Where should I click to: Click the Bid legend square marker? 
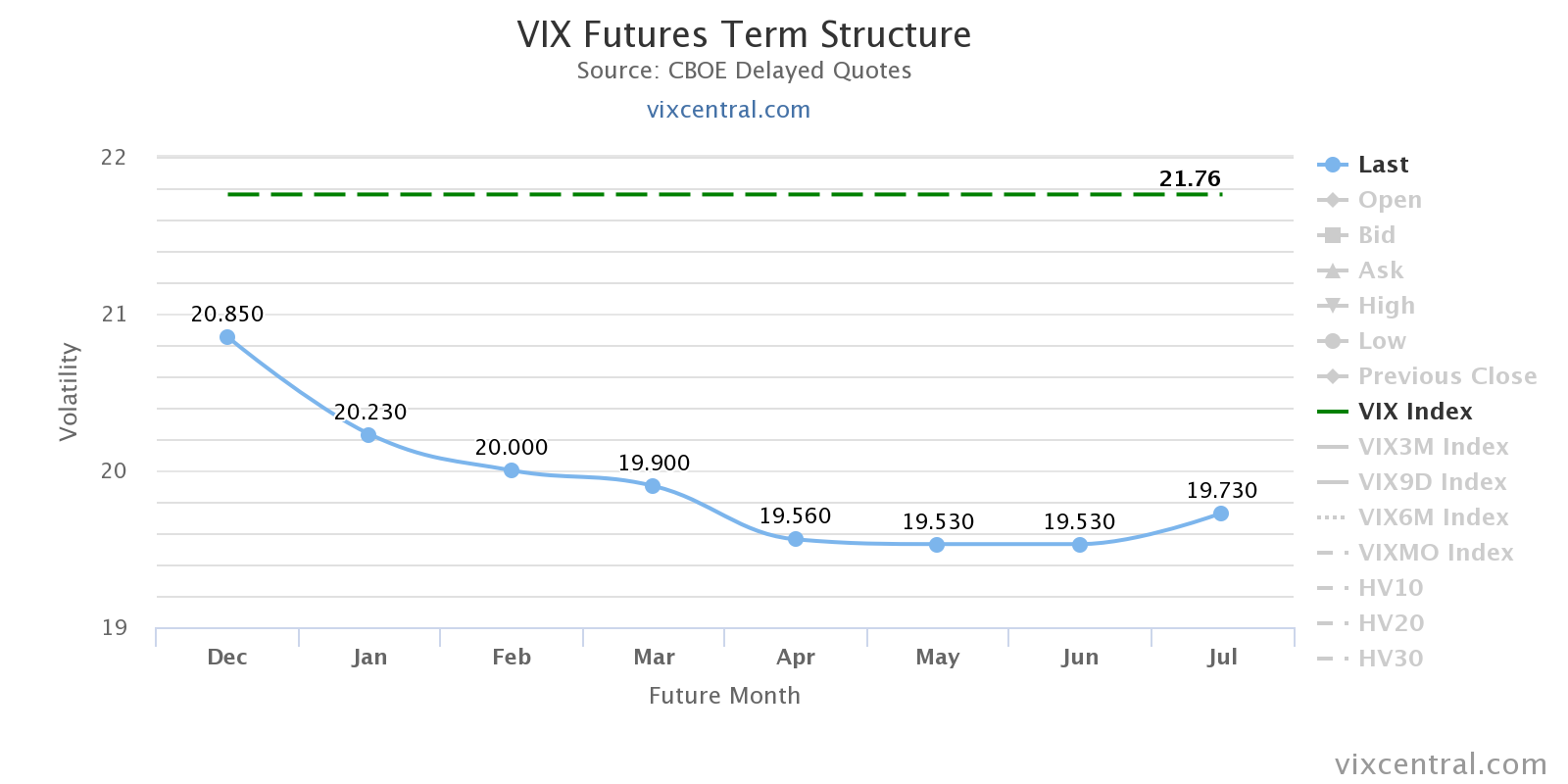tap(1332, 235)
